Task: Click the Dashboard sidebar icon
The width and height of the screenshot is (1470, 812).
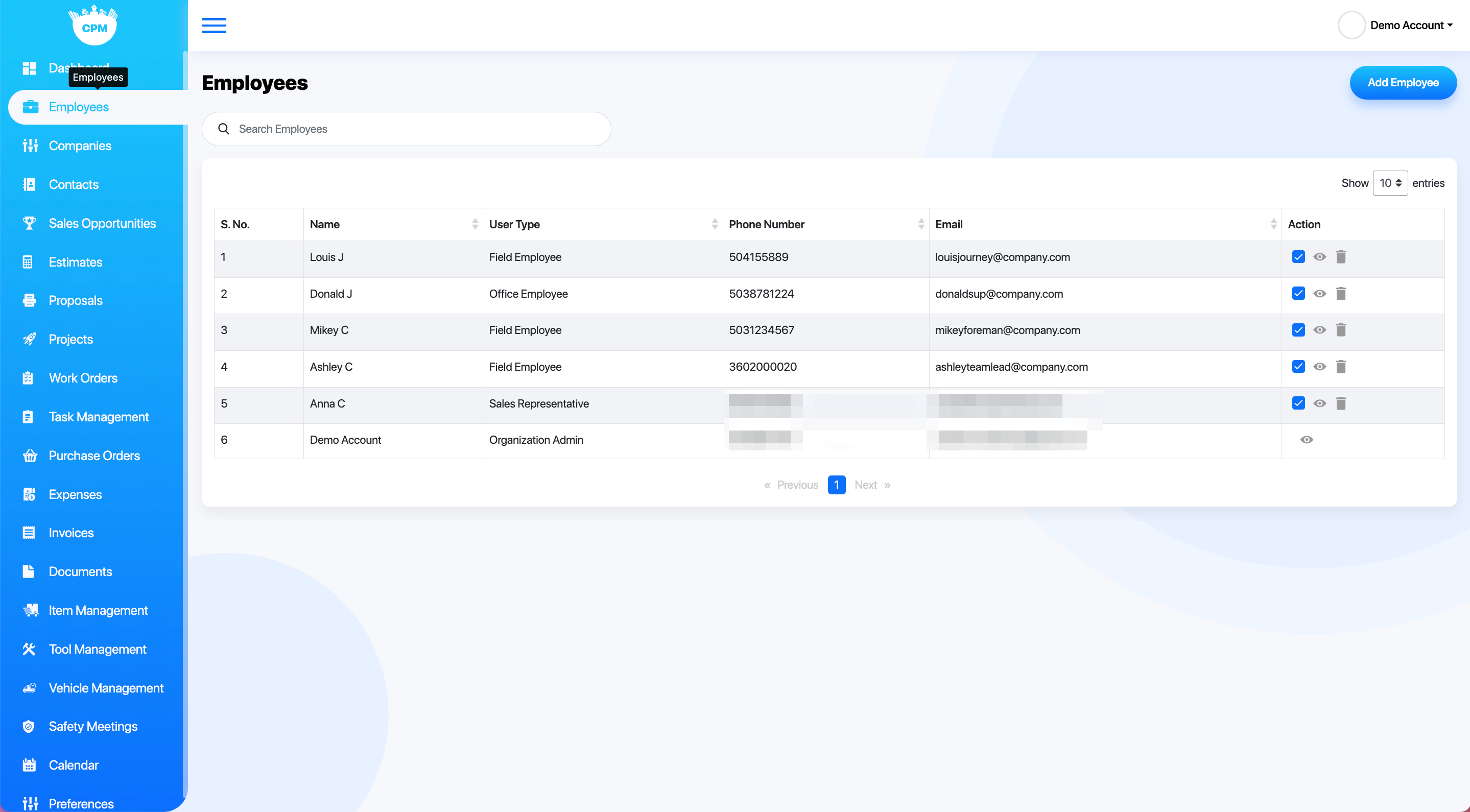Action: 29,68
